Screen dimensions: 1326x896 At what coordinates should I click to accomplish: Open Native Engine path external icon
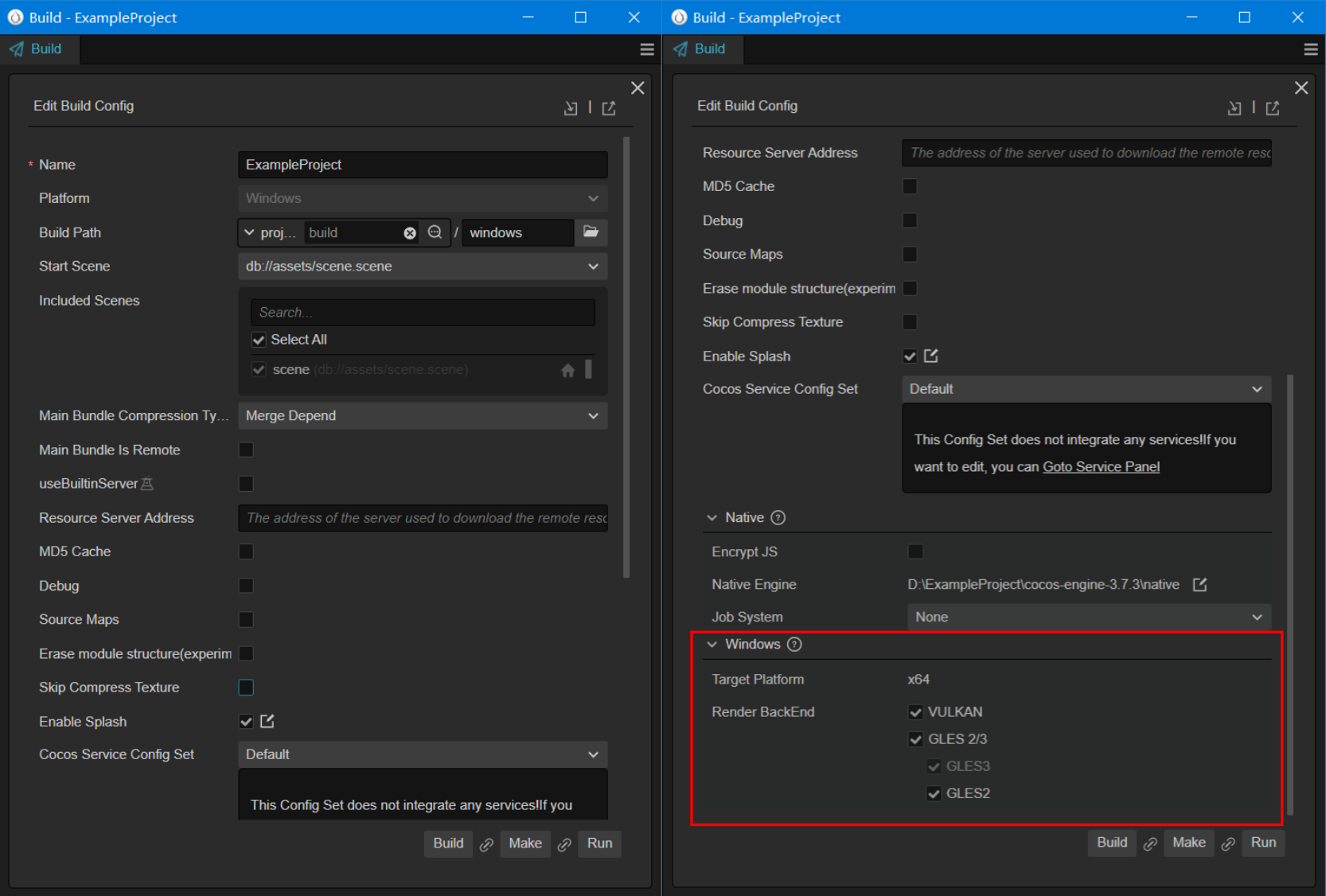1200,585
